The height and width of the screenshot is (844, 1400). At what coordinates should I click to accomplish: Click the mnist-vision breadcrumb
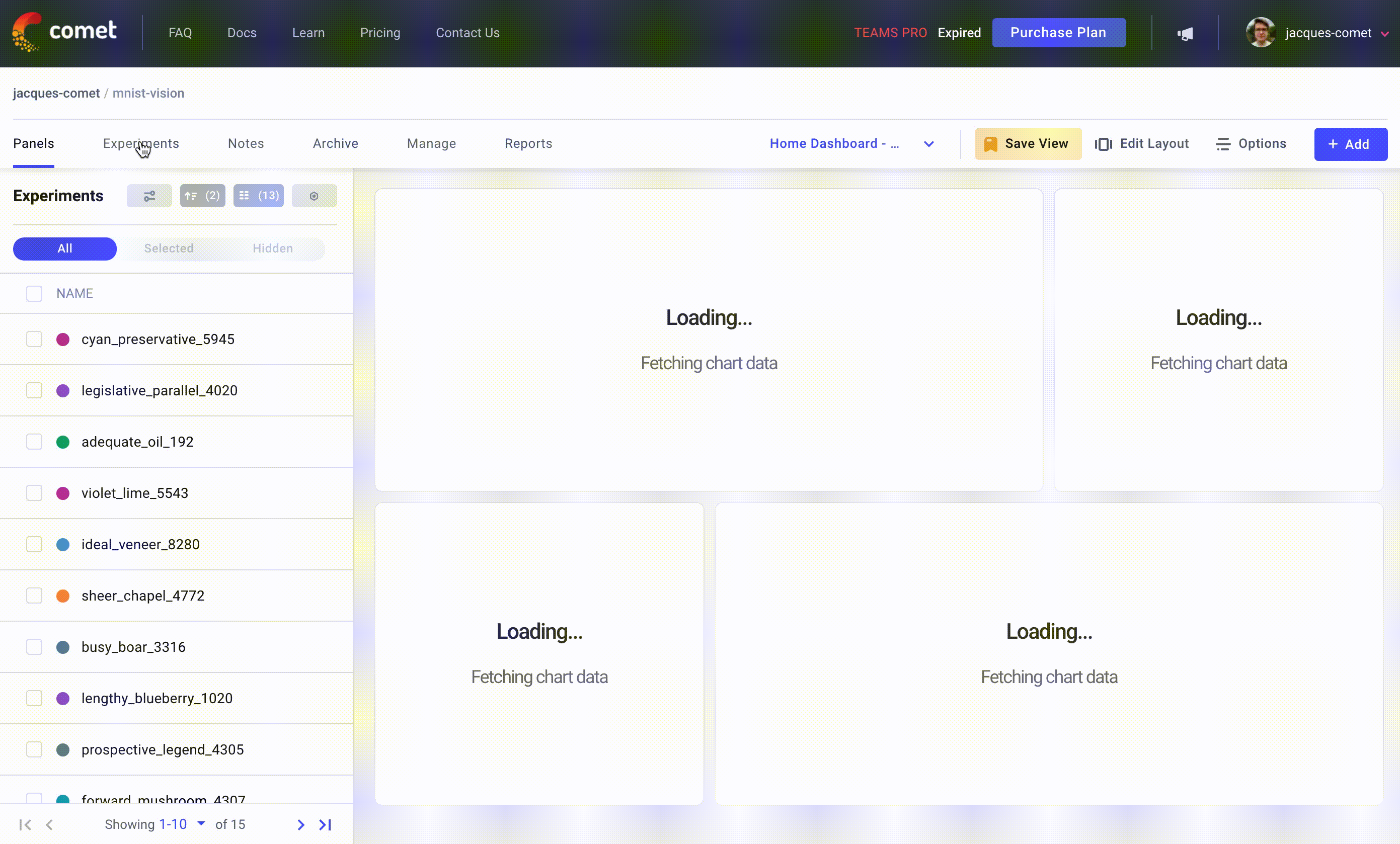[x=148, y=93]
